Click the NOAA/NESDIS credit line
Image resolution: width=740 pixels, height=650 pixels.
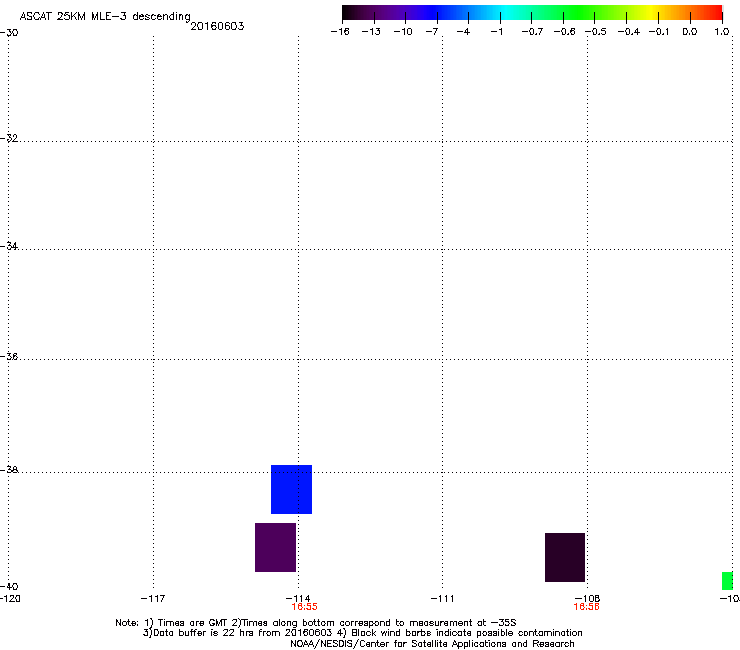(x=432, y=644)
